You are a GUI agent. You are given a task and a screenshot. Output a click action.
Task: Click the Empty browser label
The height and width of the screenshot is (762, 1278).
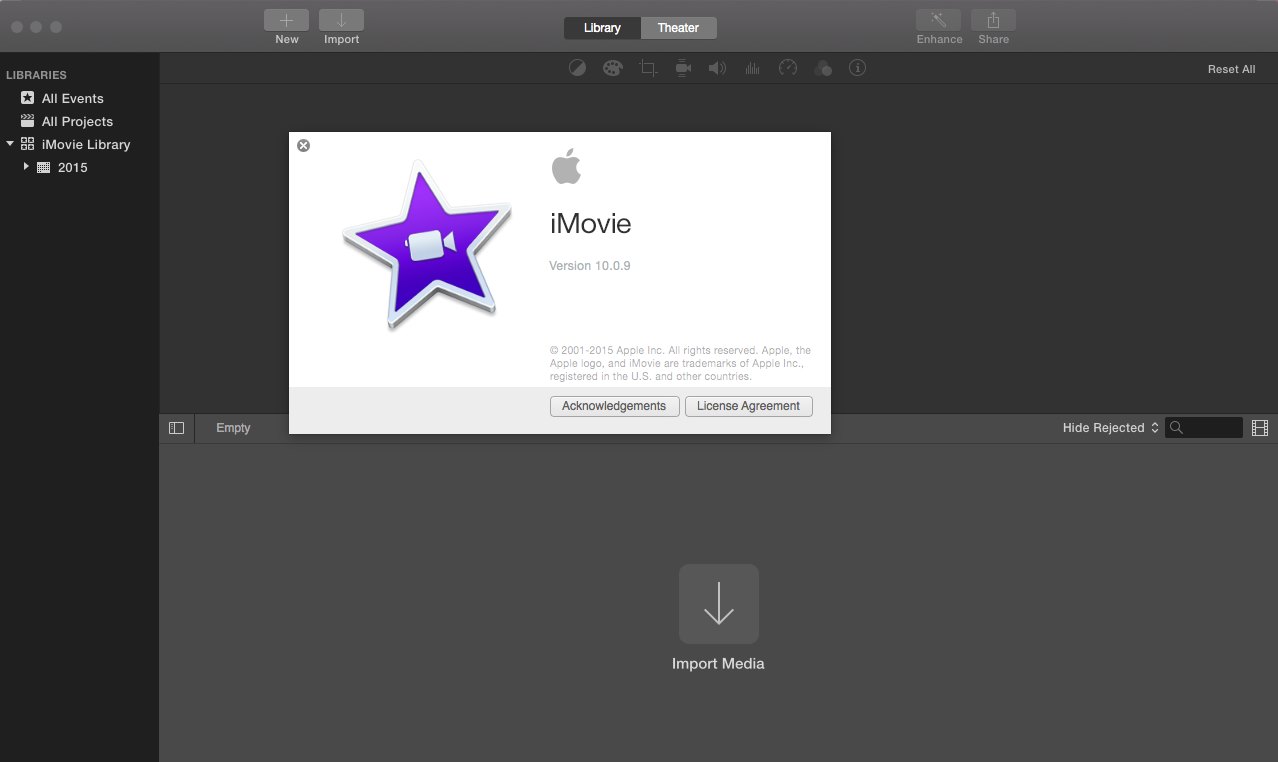(x=233, y=428)
